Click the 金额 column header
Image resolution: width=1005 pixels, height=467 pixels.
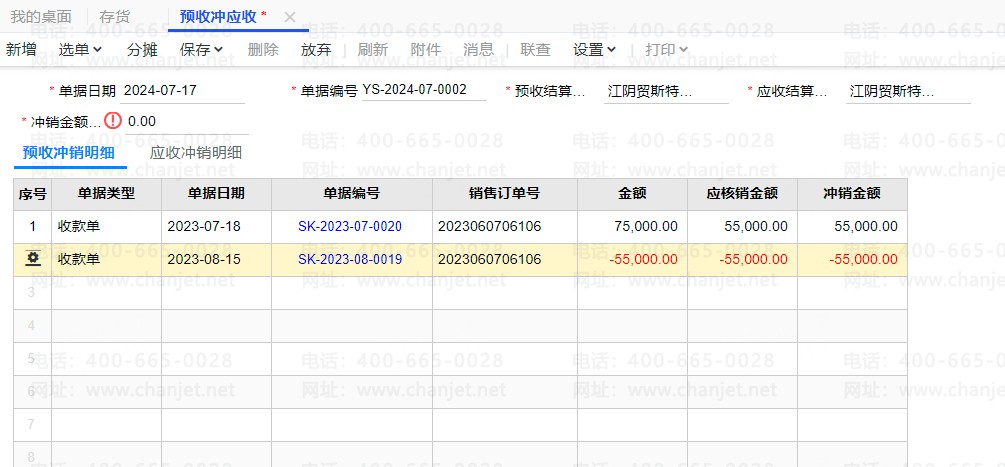632,194
